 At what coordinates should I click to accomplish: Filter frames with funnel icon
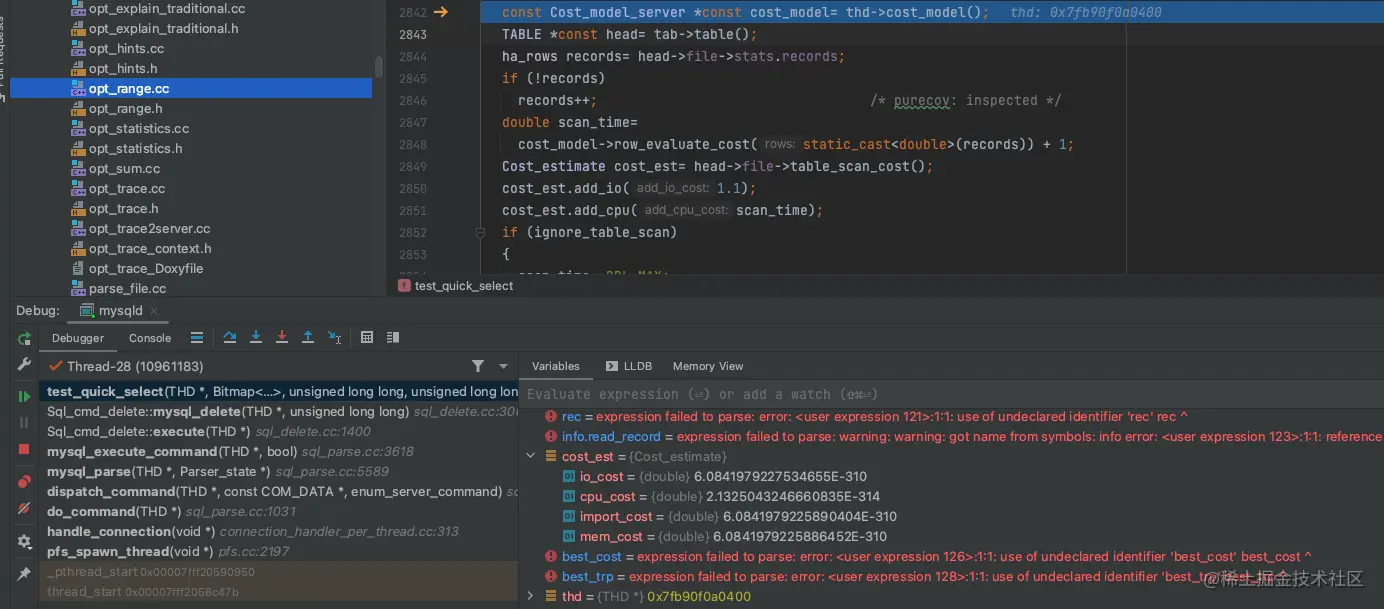point(478,367)
